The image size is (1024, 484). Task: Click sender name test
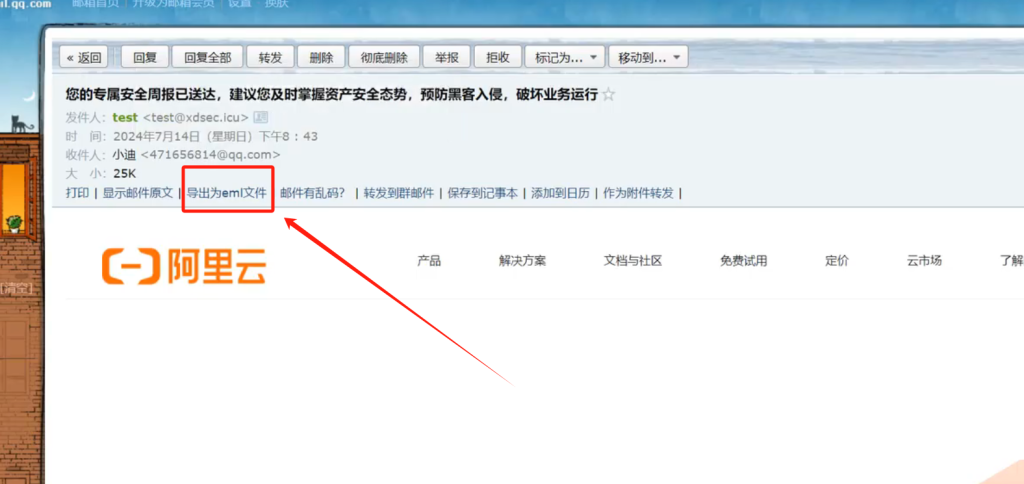point(125,118)
